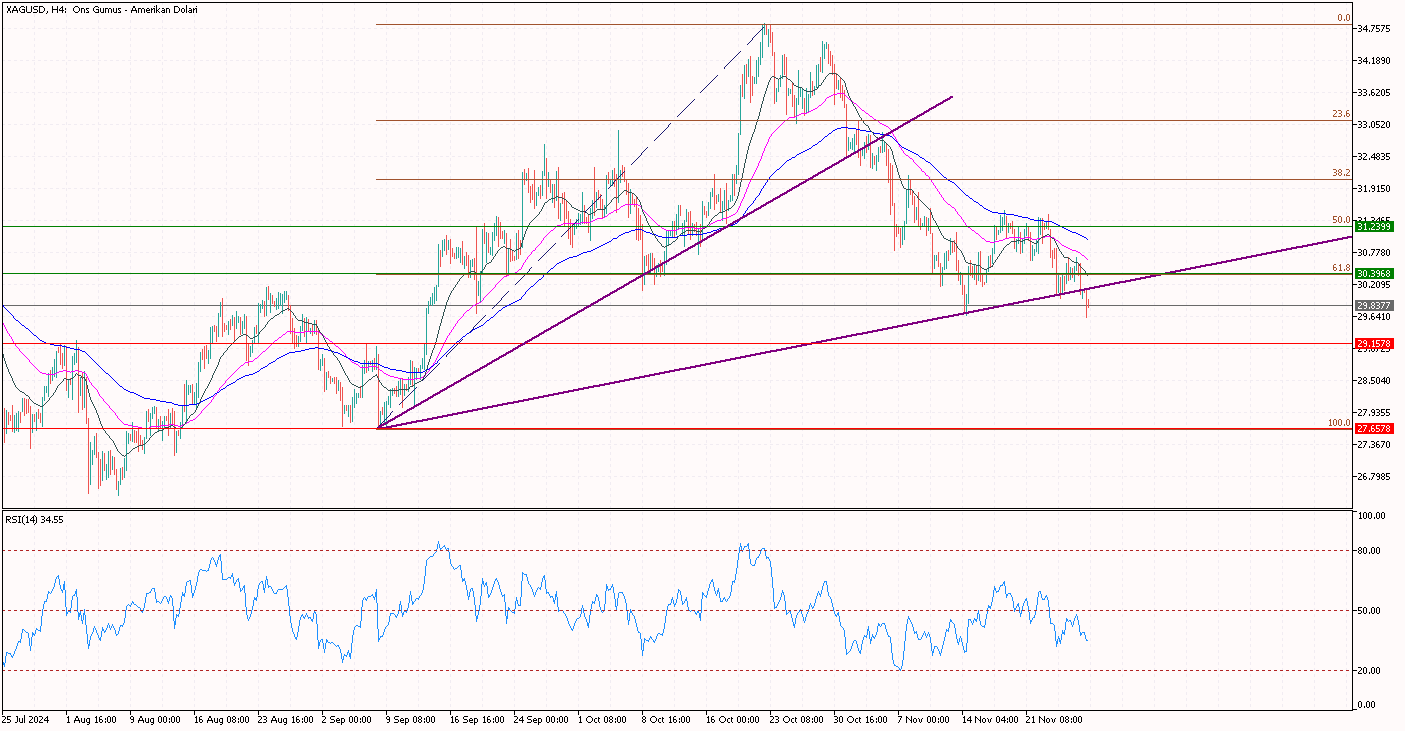Select the 38.2 Fibonacci level label
Viewport: 1405px width, 731px height.
(1343, 173)
